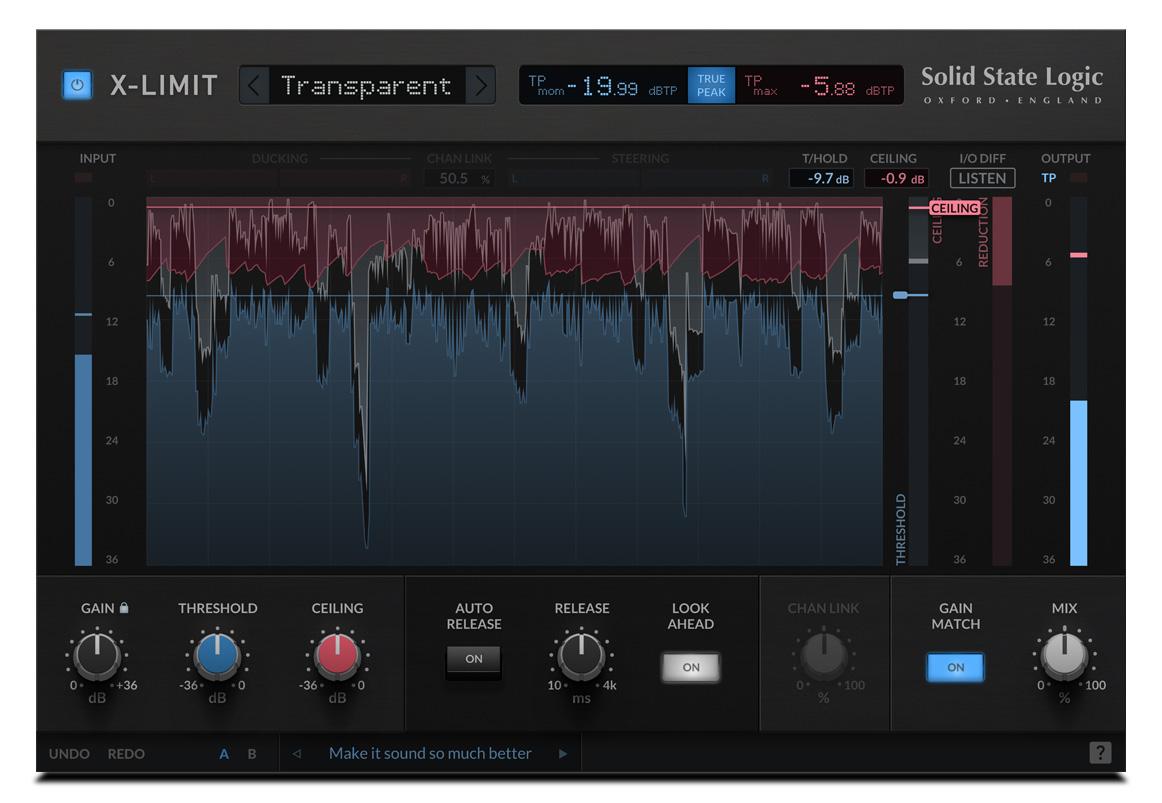The width and height of the screenshot is (1162, 803).
Task: Enable the I/O DIFF LISTEN button
Action: (x=982, y=179)
